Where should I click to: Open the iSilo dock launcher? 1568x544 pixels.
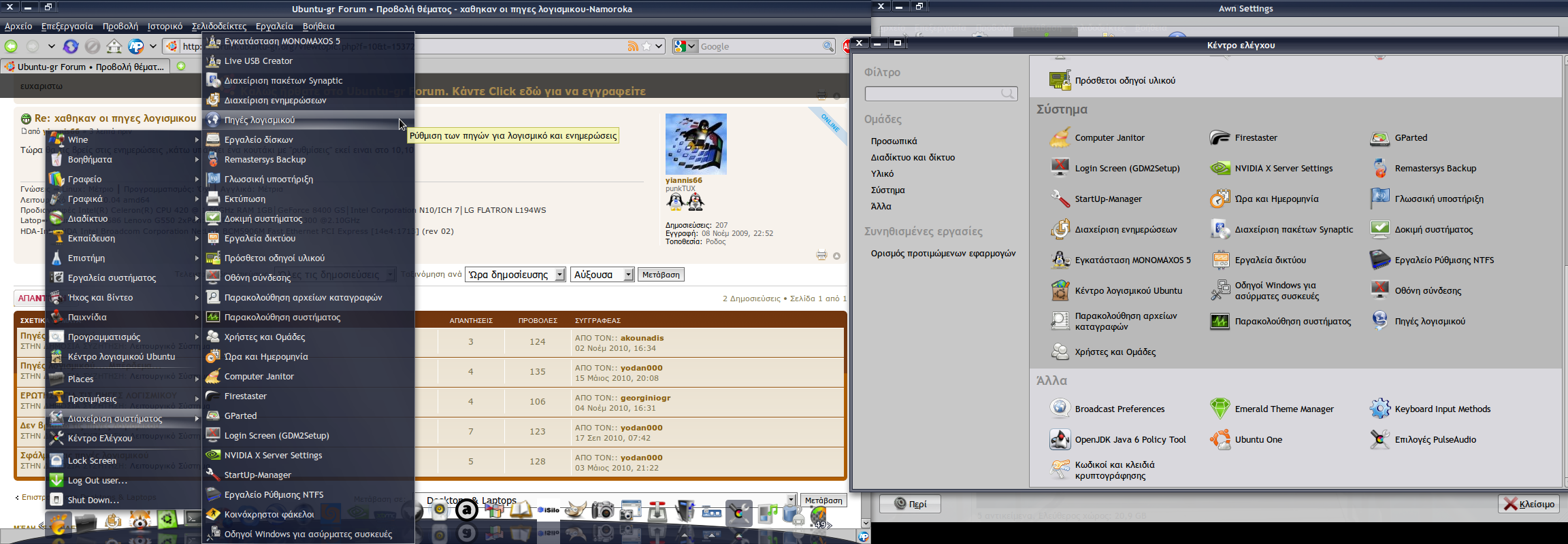pos(549,509)
